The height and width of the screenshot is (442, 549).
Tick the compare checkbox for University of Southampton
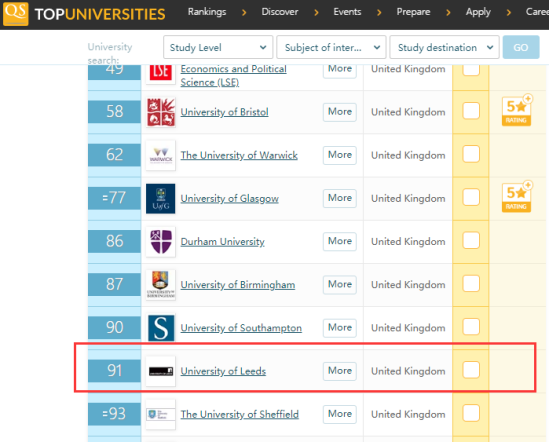(471, 326)
